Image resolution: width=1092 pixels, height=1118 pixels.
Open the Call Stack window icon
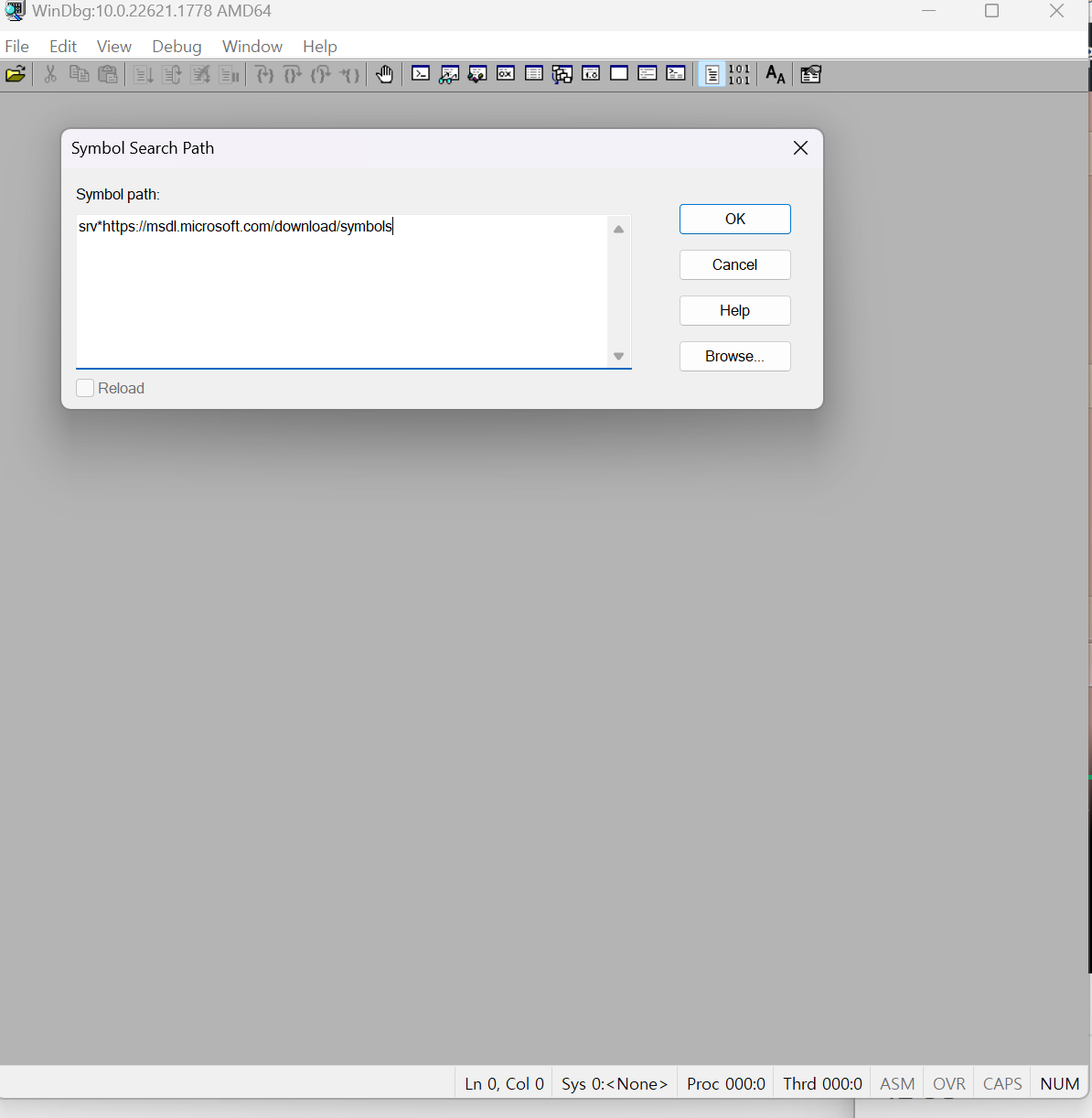click(562, 75)
